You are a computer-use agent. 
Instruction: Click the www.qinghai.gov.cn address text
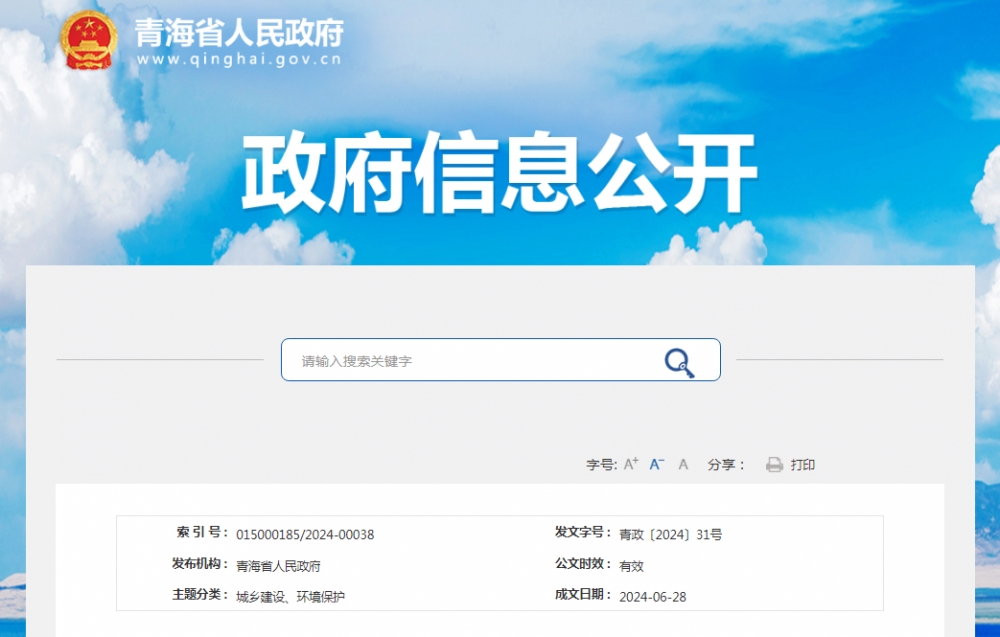pos(239,59)
